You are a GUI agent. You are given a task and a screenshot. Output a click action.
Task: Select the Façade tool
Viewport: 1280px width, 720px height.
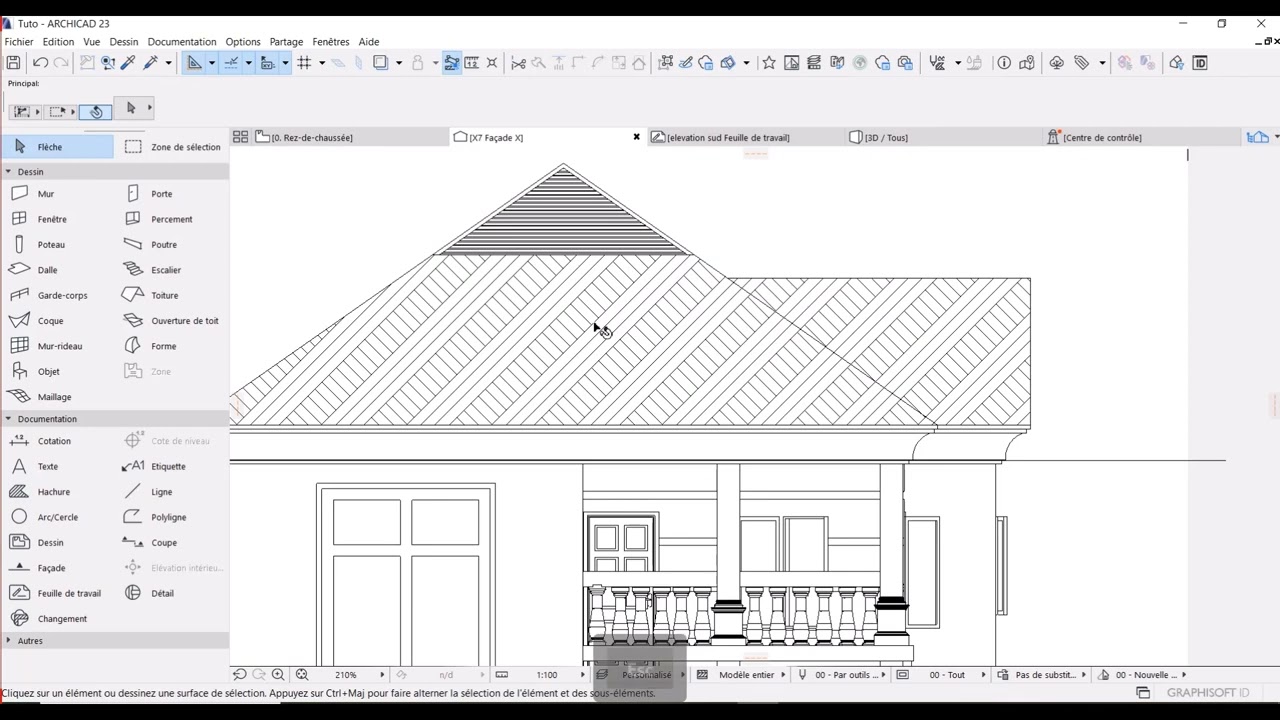[x=57, y=568]
